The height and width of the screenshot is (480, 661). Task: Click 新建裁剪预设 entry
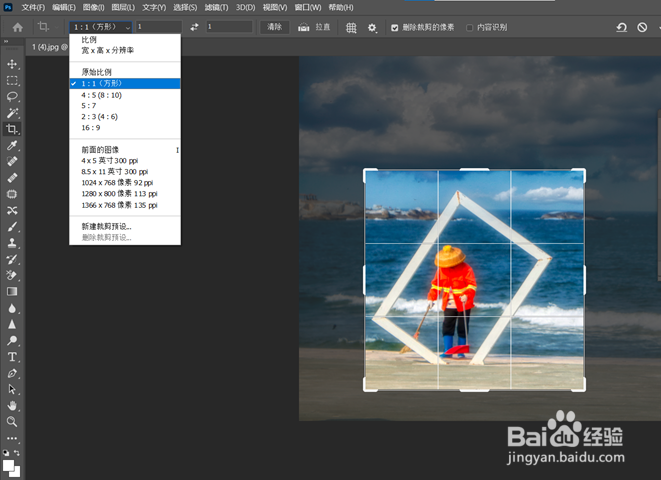(x=125, y=227)
